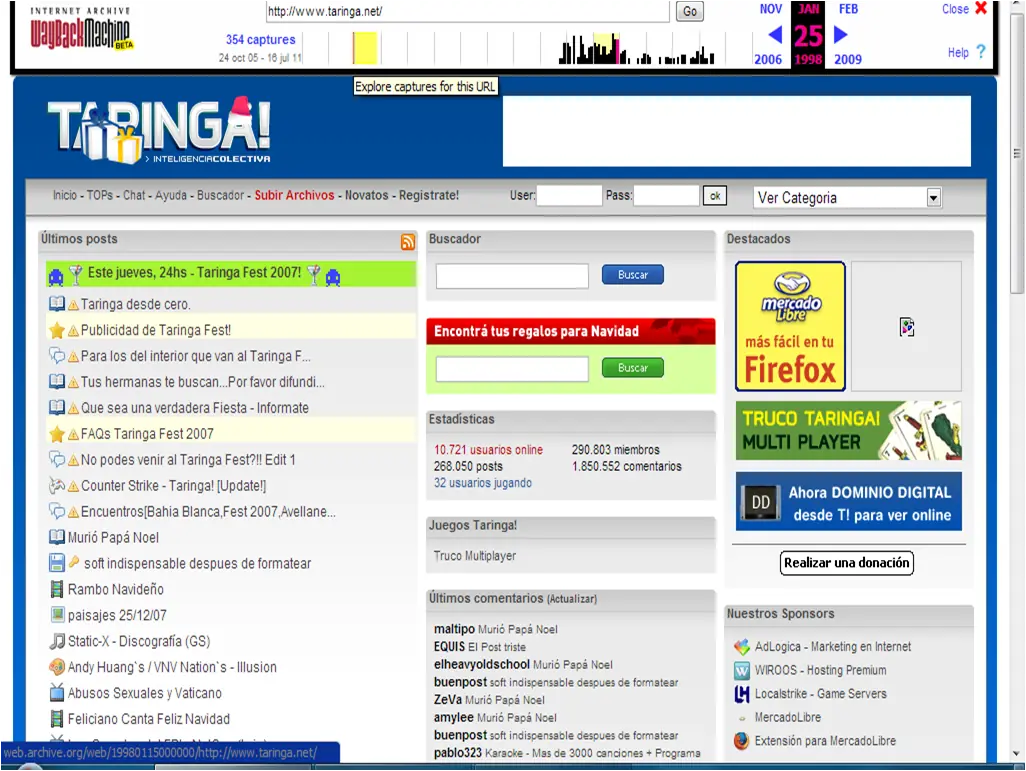
Task: Focus the Buscador search input field
Action: [x=512, y=276]
